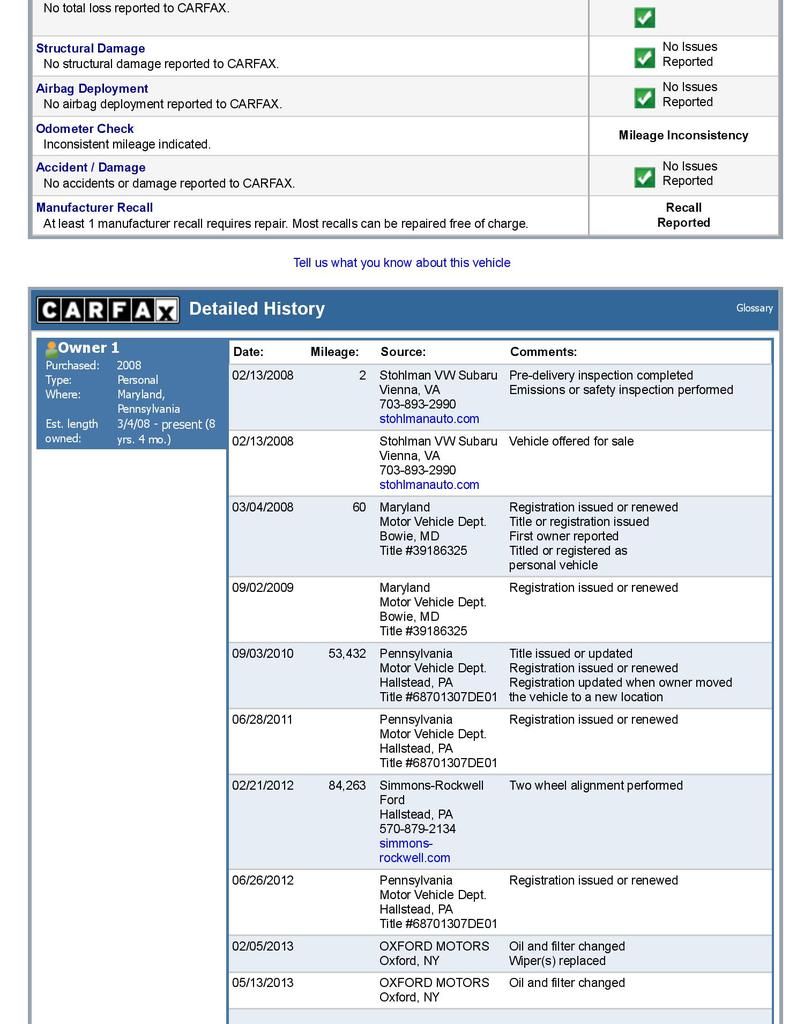Image resolution: width=804 pixels, height=1024 pixels.
Task: Click 'No total loss reported to CARFAX.' text
Action: click(x=137, y=8)
